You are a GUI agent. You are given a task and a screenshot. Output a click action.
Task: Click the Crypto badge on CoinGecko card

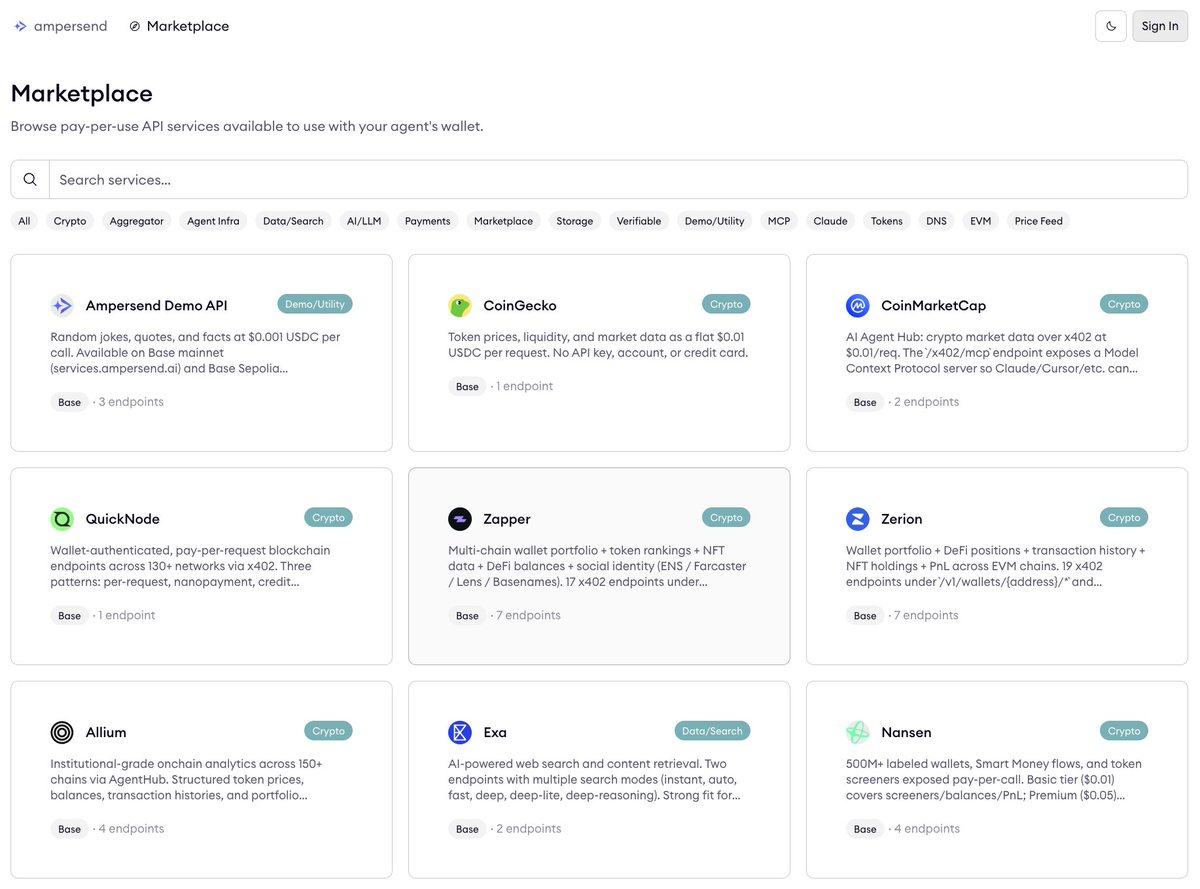pyautogui.click(x=726, y=304)
